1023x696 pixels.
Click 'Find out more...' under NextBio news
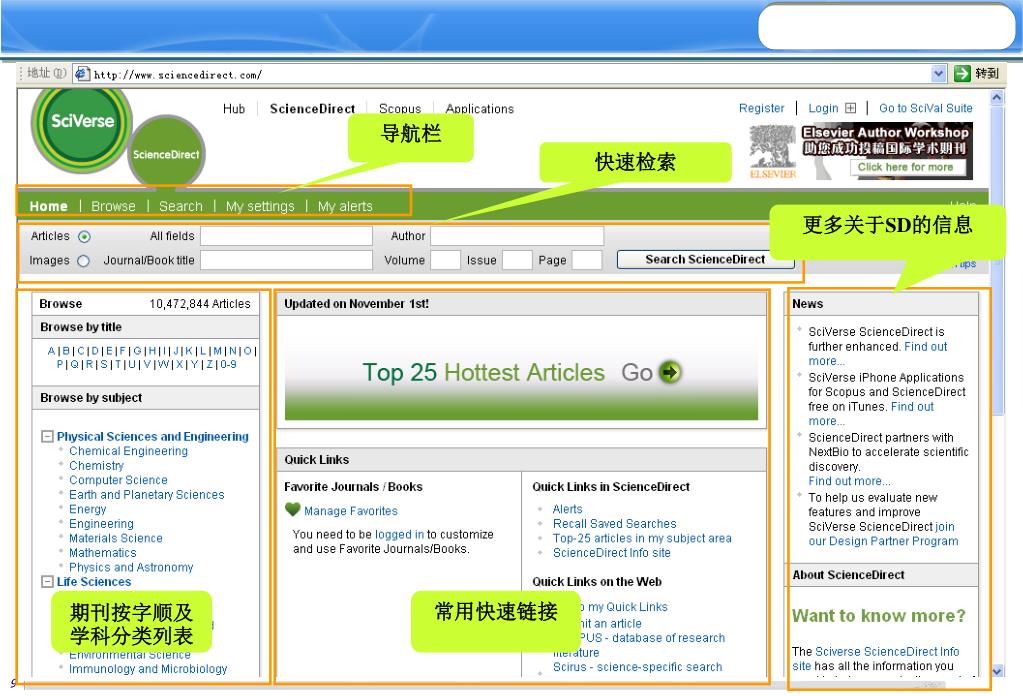pyautogui.click(x=849, y=481)
